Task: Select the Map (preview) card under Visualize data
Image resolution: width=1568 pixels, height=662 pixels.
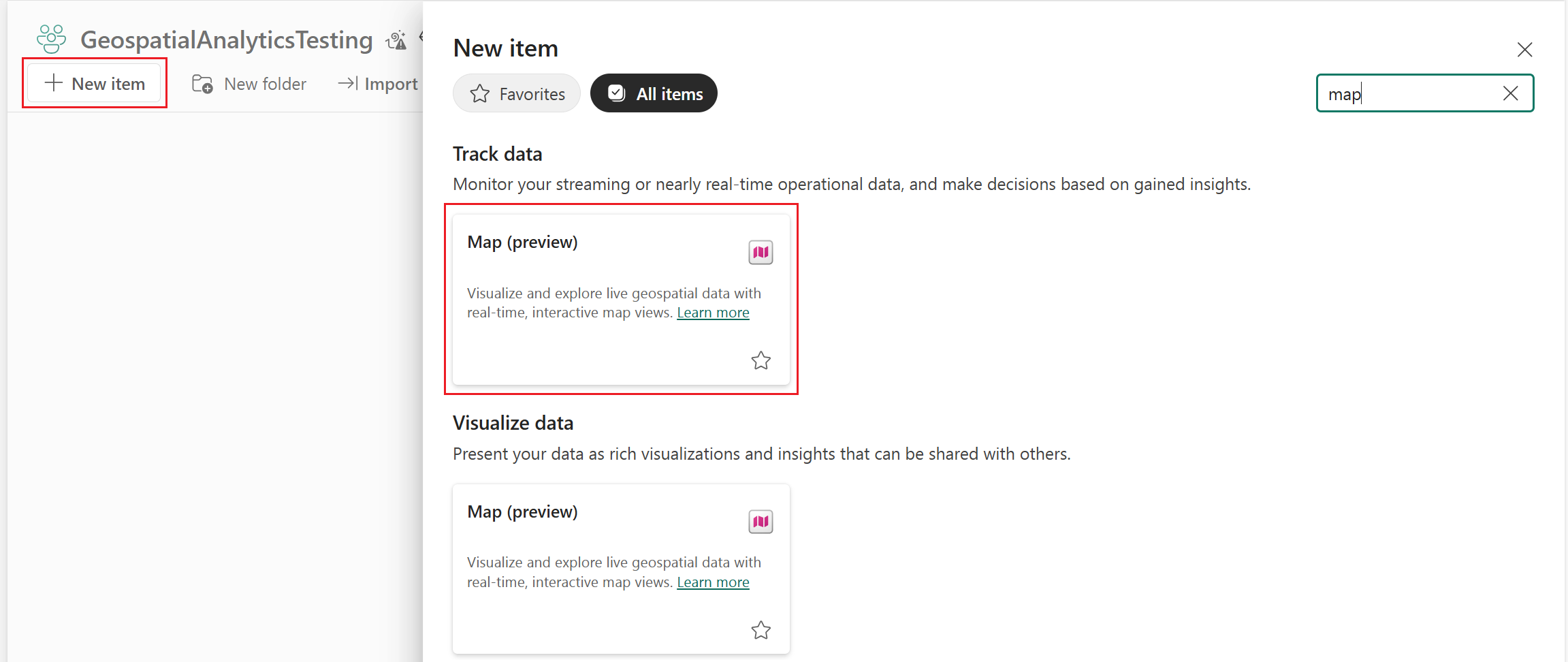Action: tap(621, 569)
